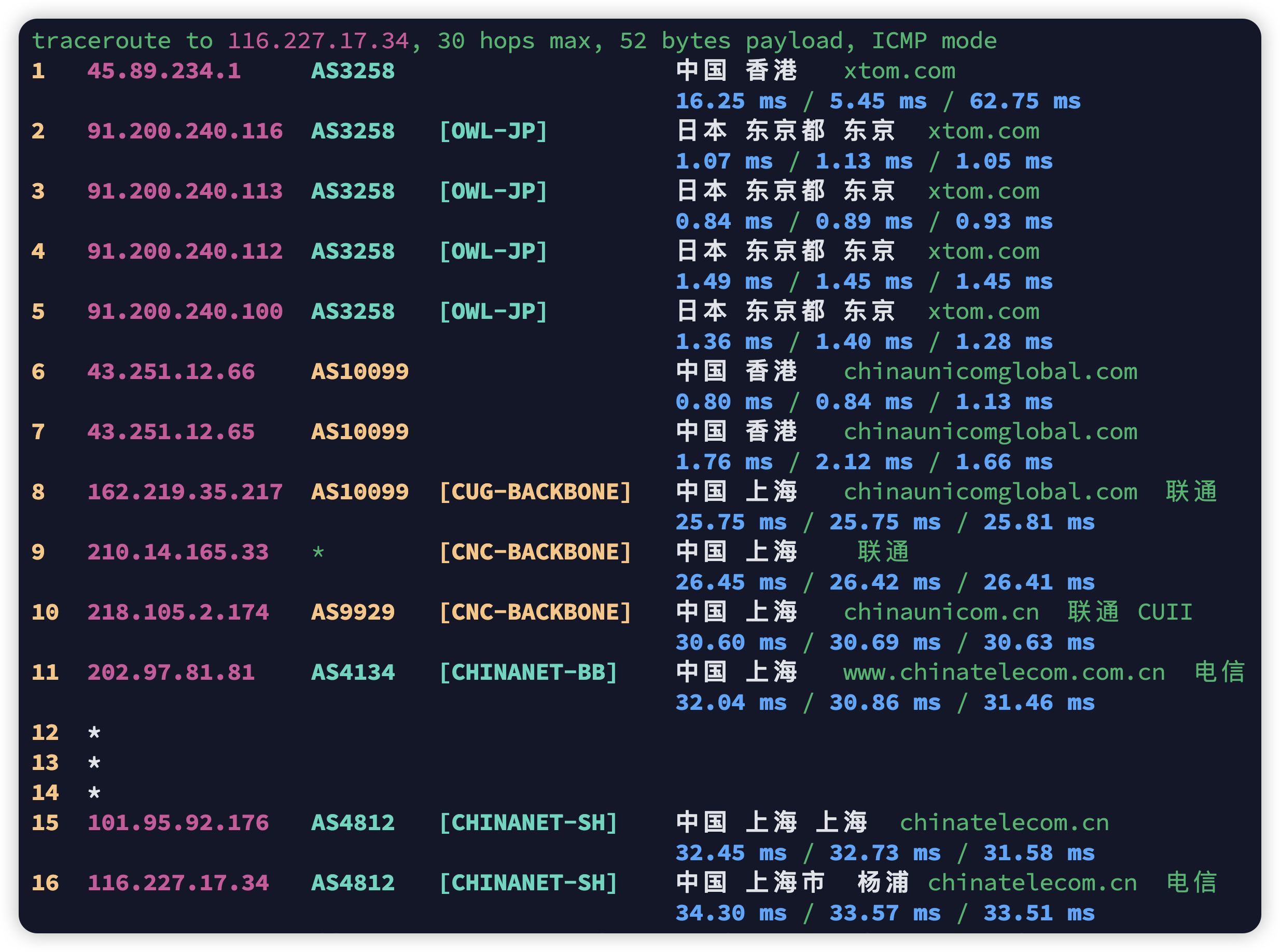The image size is (1280, 952).
Task: Click IP 101.95.92.176 on hop 15
Action: 178,823
